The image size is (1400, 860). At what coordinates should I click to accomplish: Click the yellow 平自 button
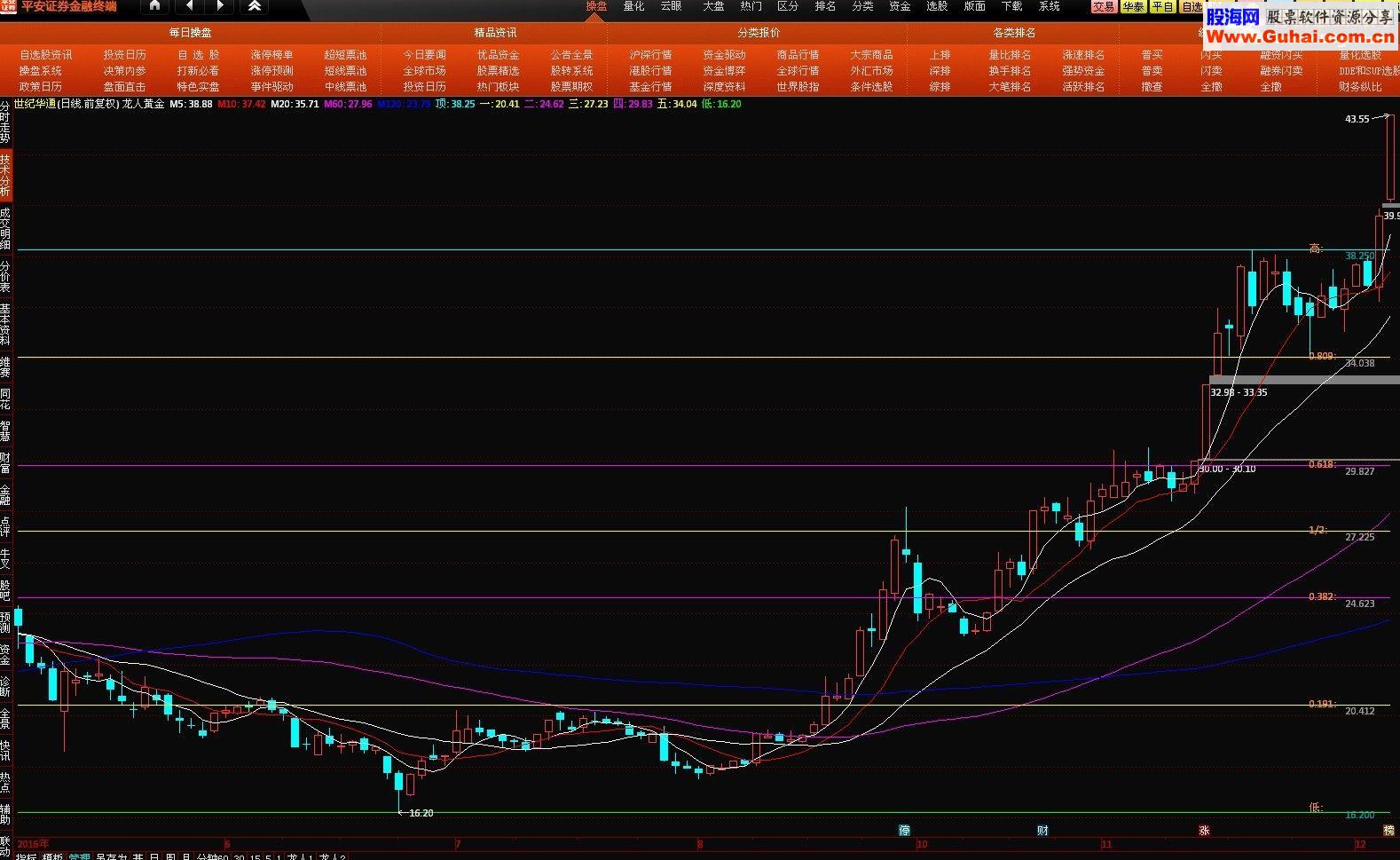[1162, 6]
